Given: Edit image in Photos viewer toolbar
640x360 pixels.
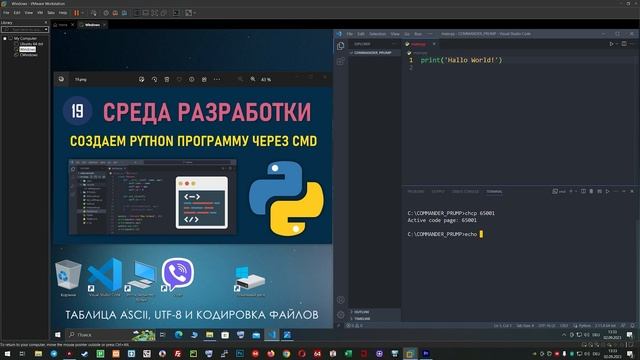Looking at the screenshot, I should click(141, 79).
